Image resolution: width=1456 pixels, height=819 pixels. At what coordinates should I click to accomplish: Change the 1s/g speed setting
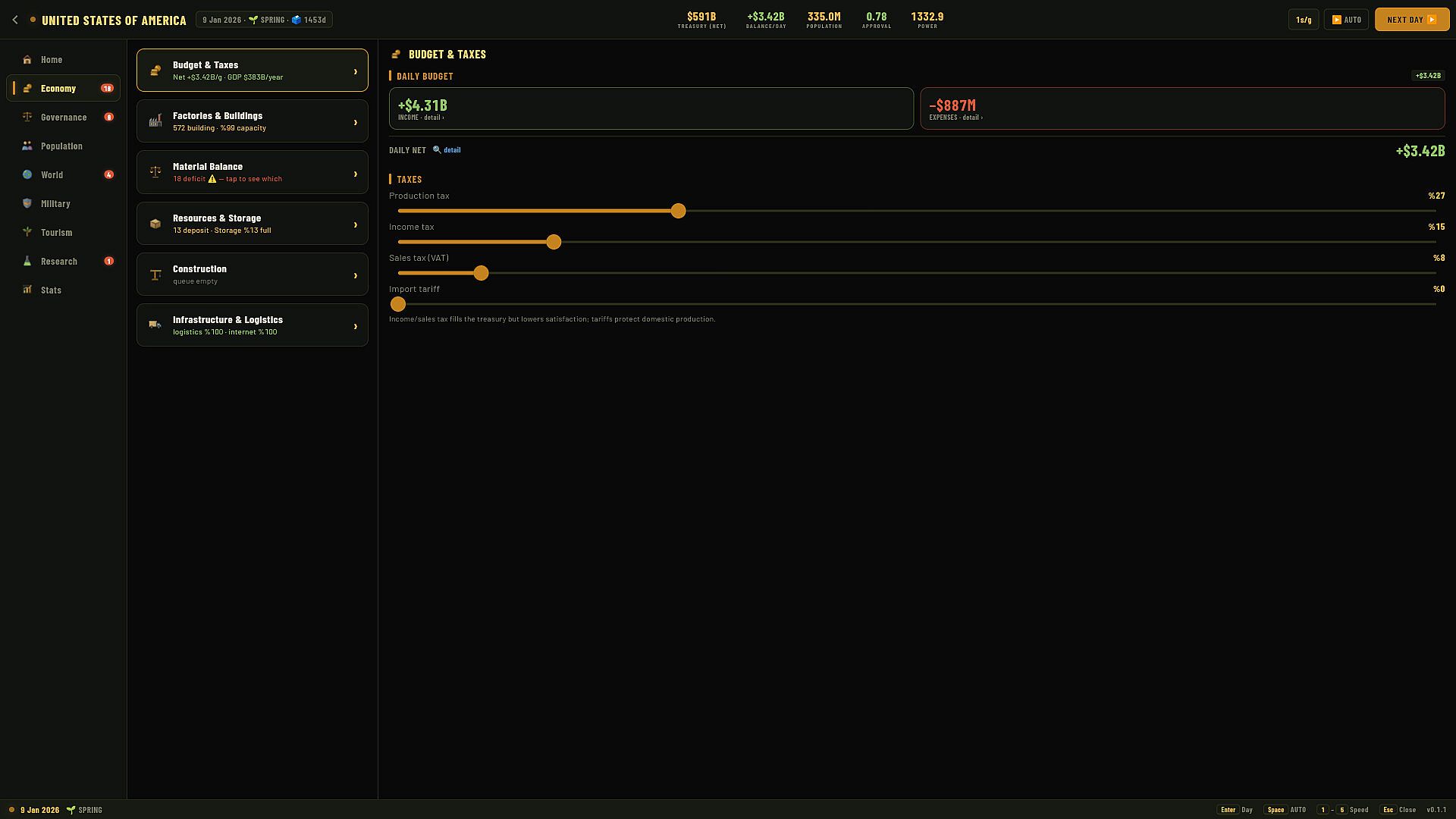point(1304,20)
